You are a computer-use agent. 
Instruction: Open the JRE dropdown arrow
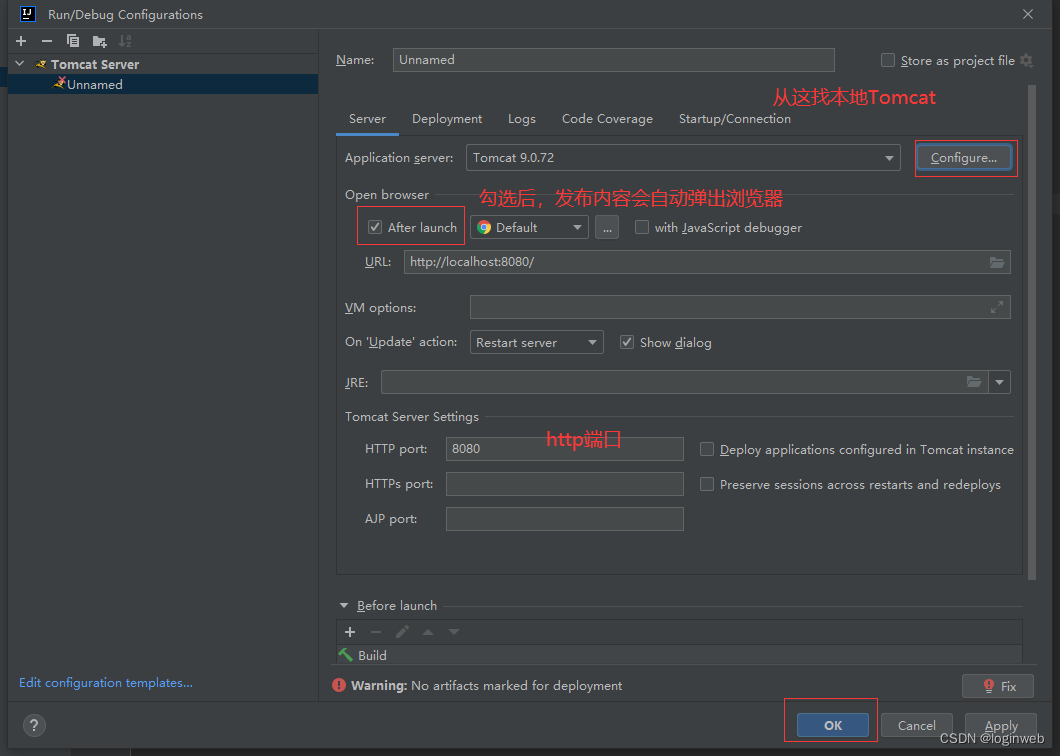coord(999,382)
